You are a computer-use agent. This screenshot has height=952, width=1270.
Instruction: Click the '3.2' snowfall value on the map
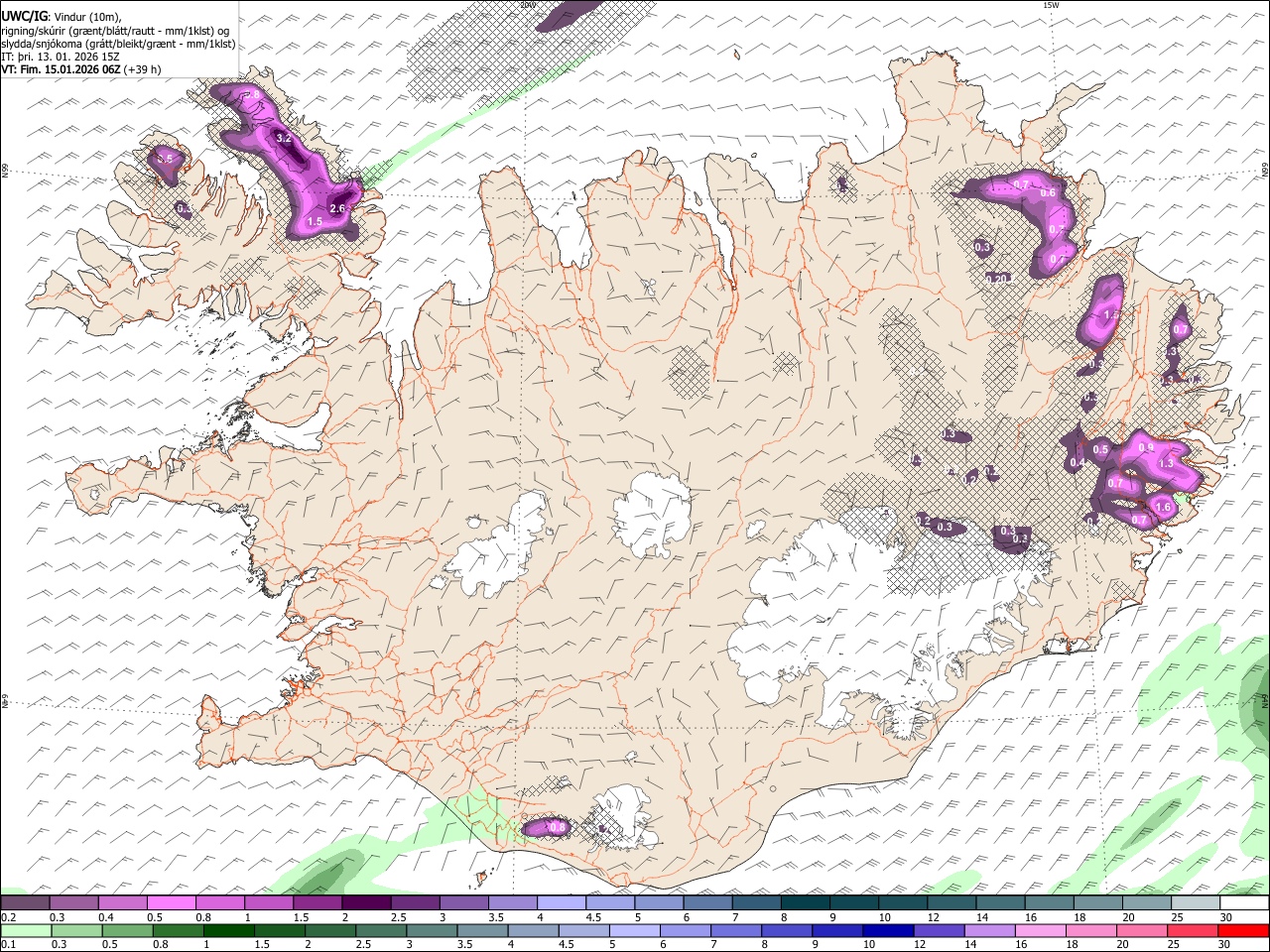click(x=283, y=139)
